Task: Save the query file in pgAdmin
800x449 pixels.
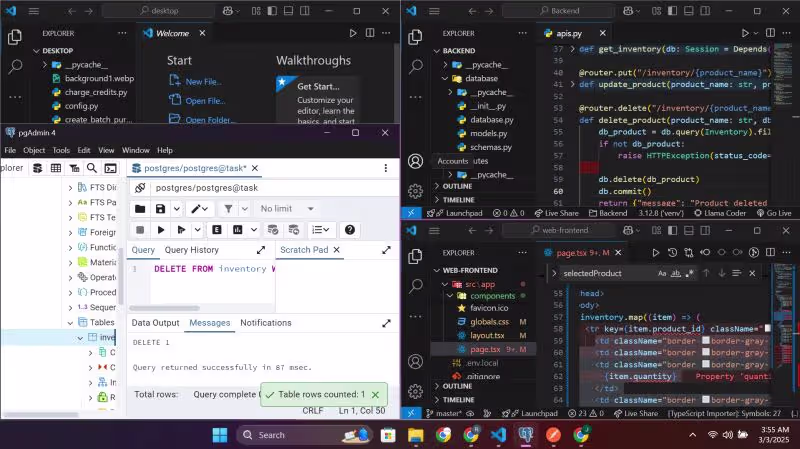Action: coord(160,209)
